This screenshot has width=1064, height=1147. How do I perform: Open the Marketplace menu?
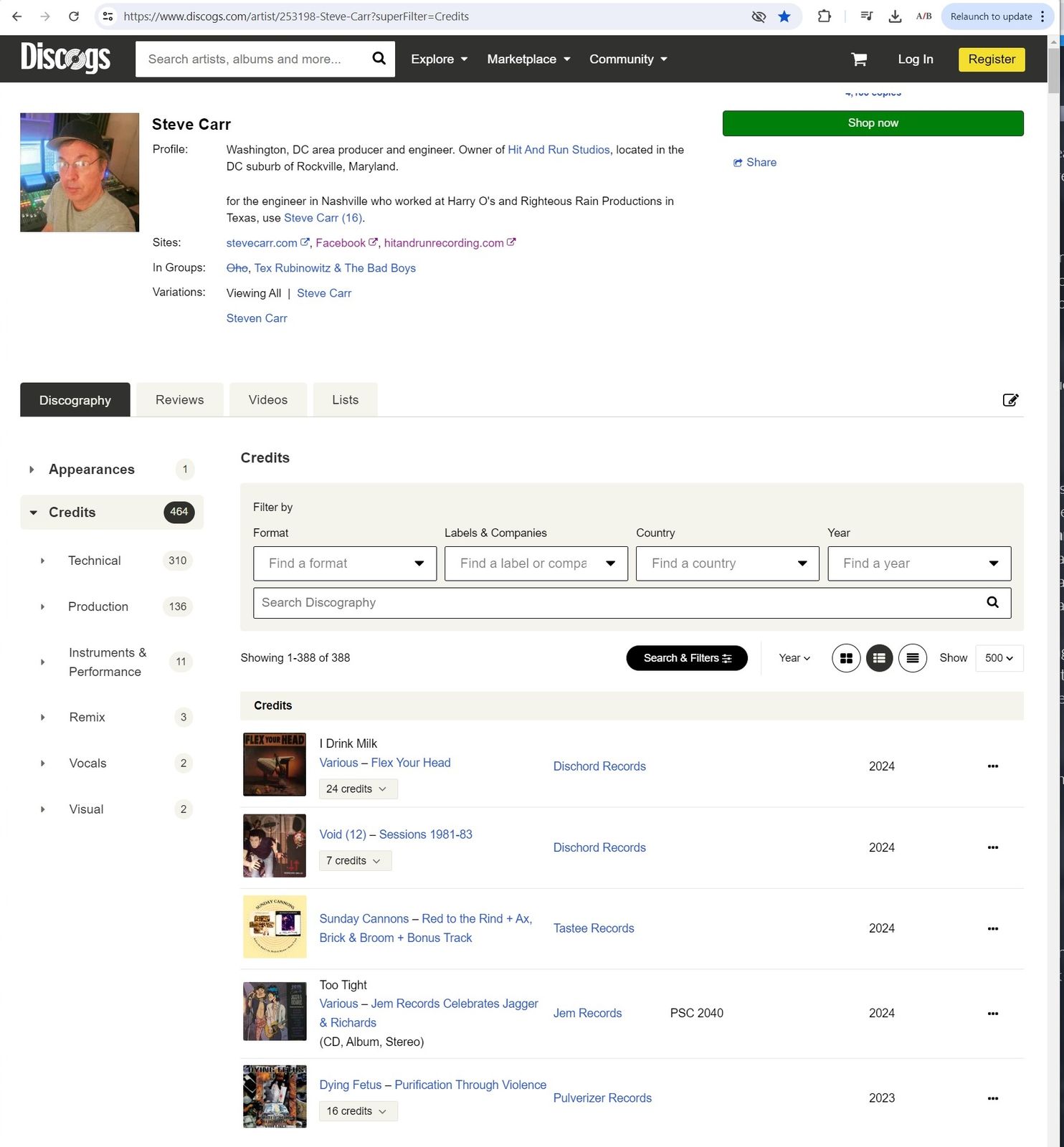(528, 60)
